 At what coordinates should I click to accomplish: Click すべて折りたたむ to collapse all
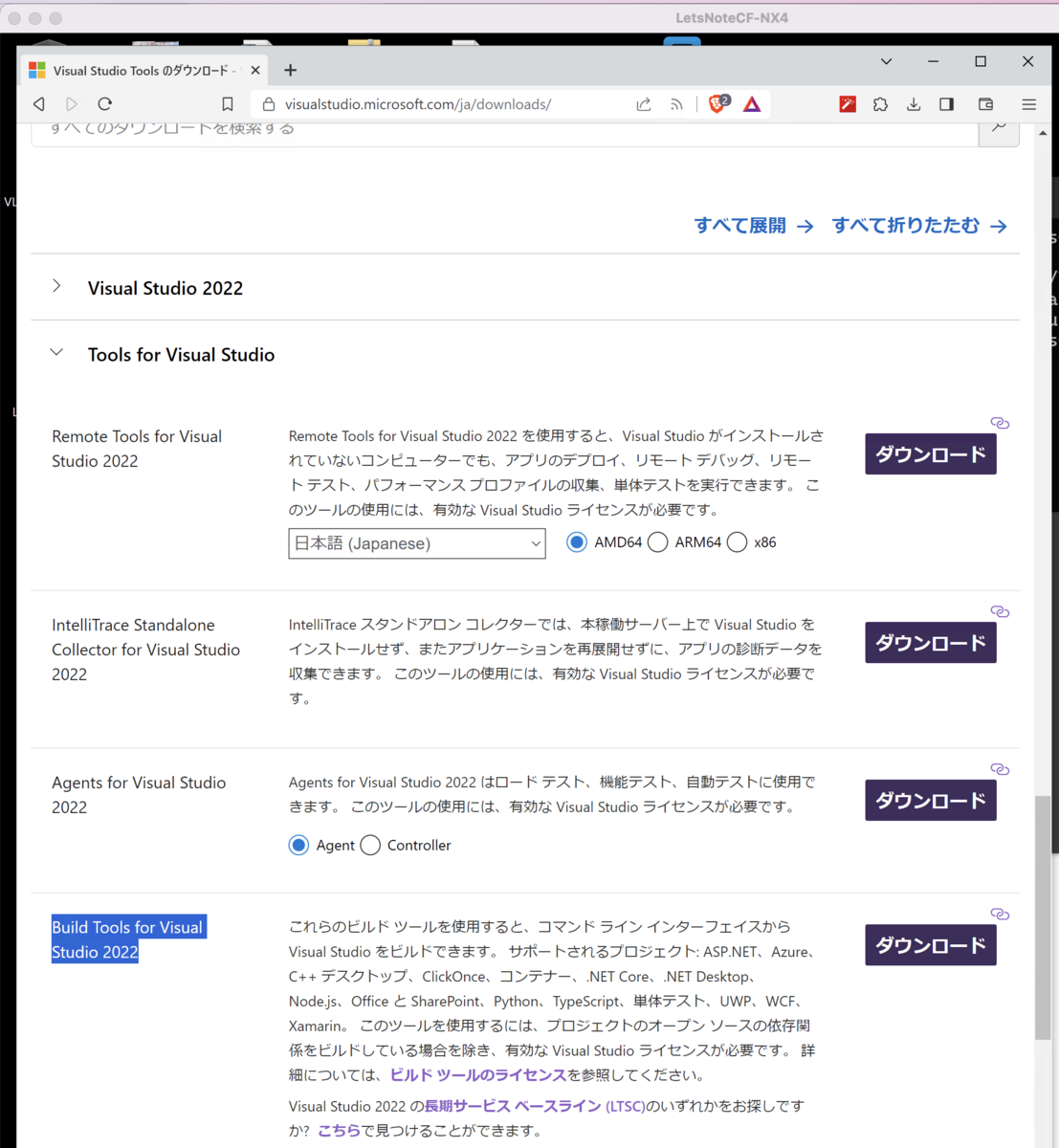click(x=919, y=226)
